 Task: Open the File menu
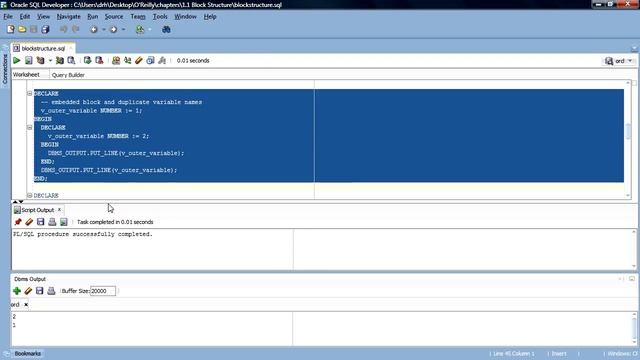click(x=8, y=17)
